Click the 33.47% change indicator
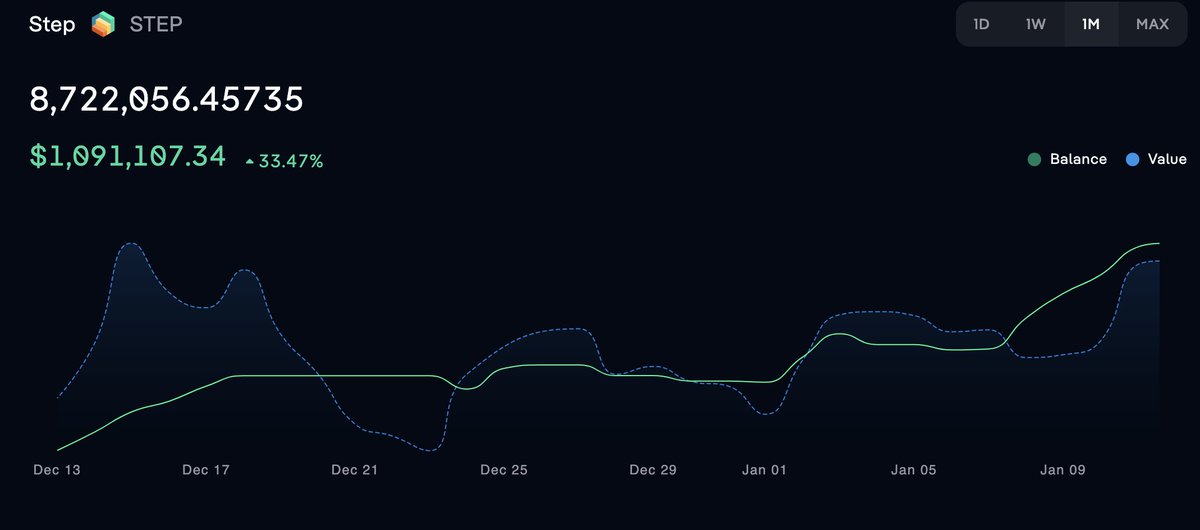 coord(284,160)
